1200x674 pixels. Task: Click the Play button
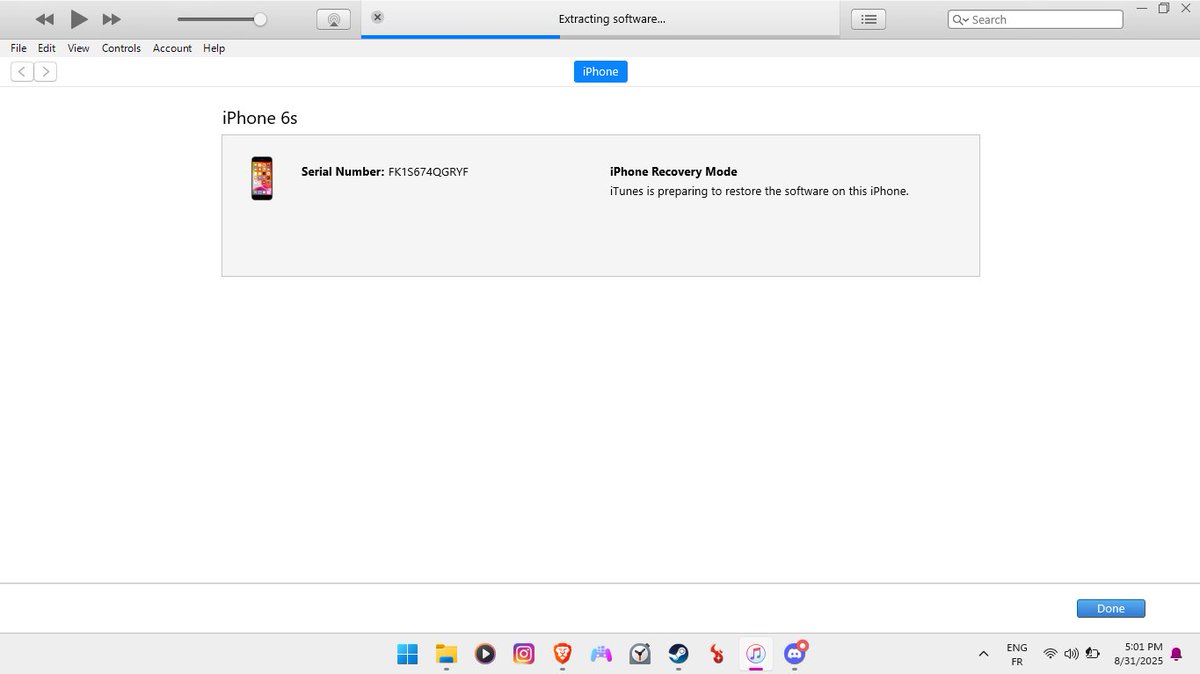pyautogui.click(x=79, y=19)
